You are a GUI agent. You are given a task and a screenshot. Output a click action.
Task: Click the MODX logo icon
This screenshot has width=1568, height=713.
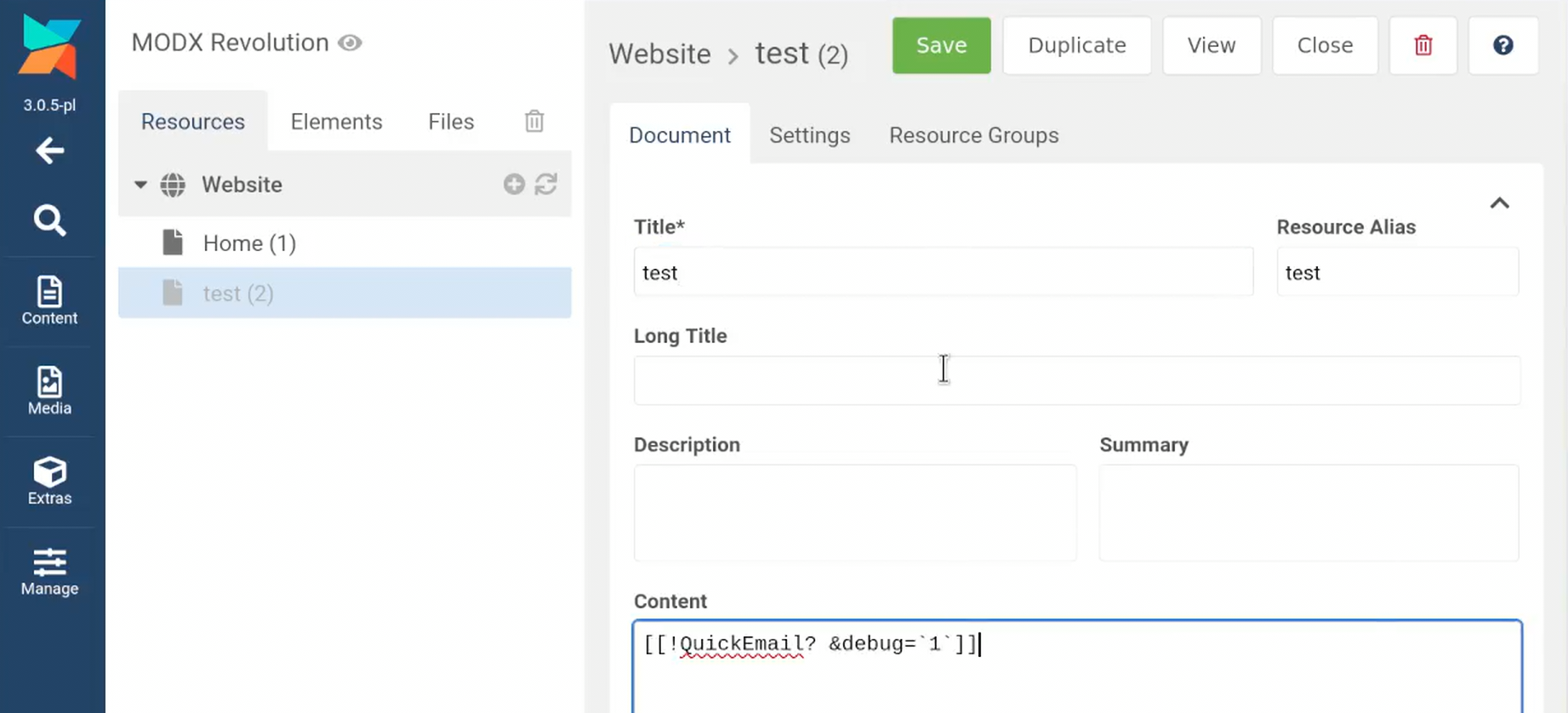pos(50,48)
